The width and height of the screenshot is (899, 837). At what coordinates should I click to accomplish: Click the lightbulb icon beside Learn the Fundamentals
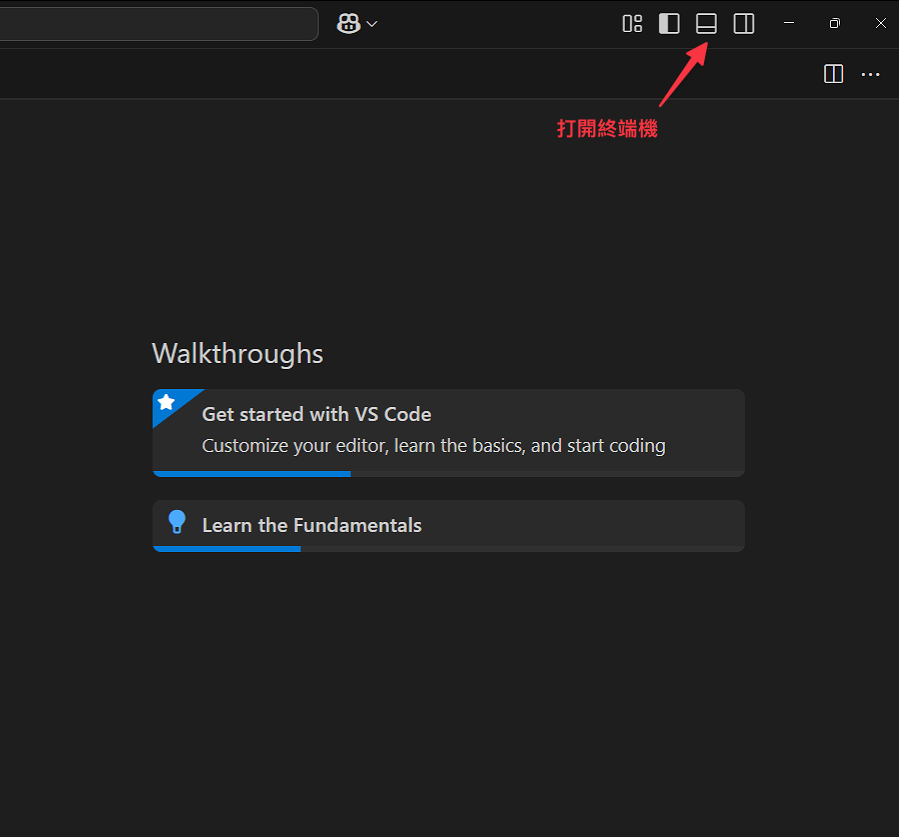(x=177, y=522)
